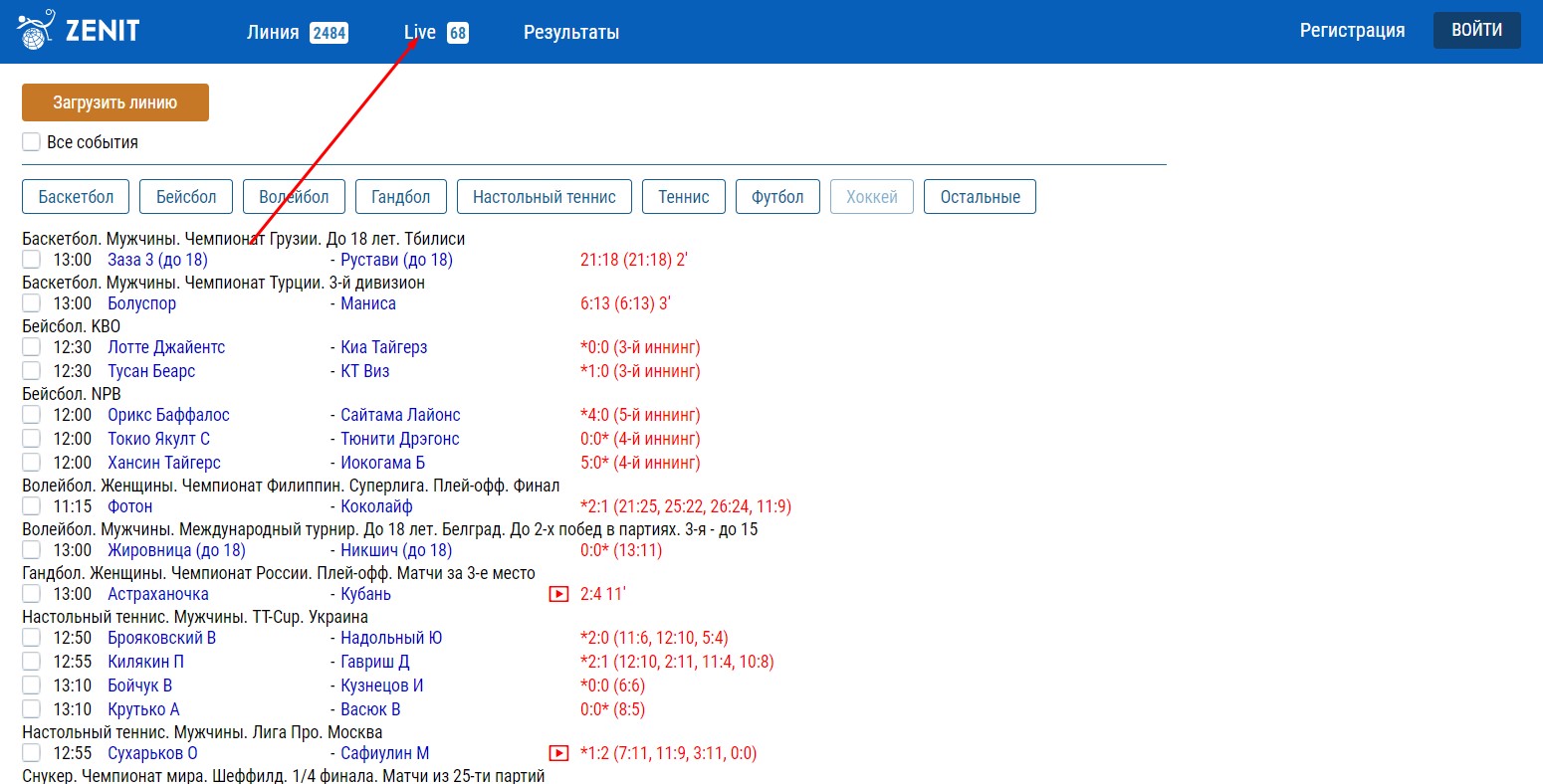
Task: Click the score *4:0 (5-й иннинг)
Action: tap(640, 415)
